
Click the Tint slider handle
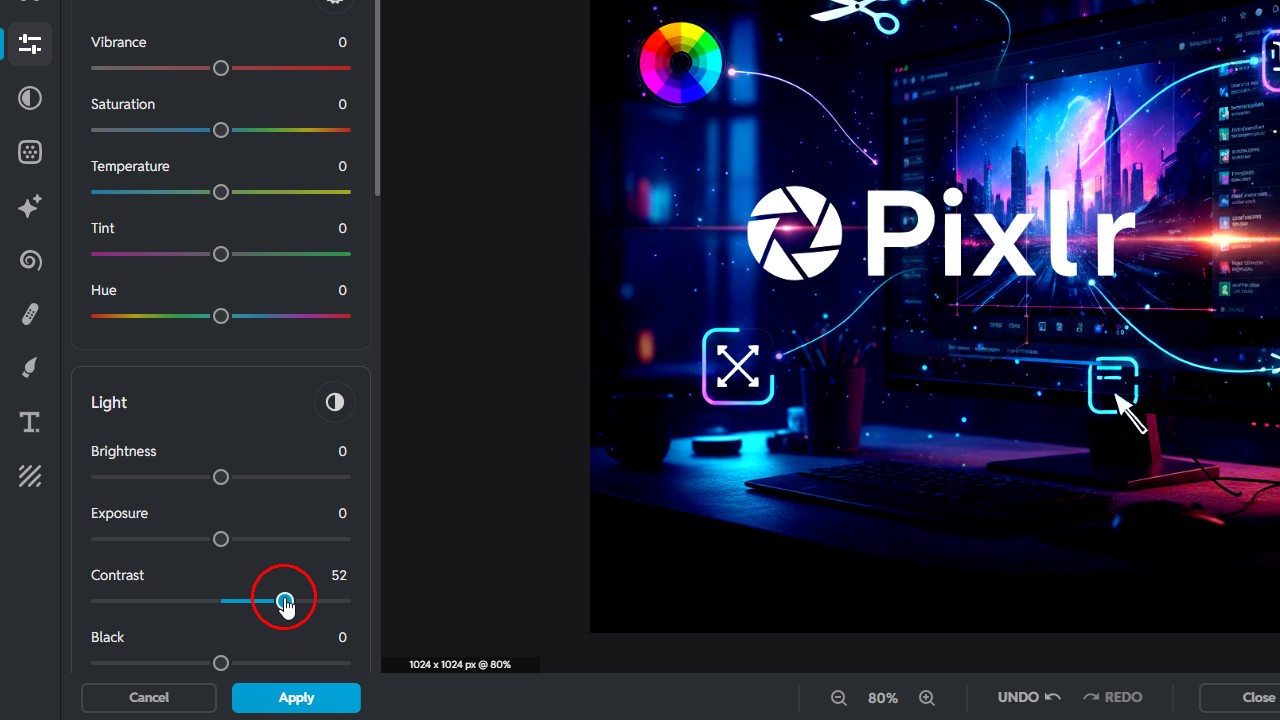click(221, 254)
